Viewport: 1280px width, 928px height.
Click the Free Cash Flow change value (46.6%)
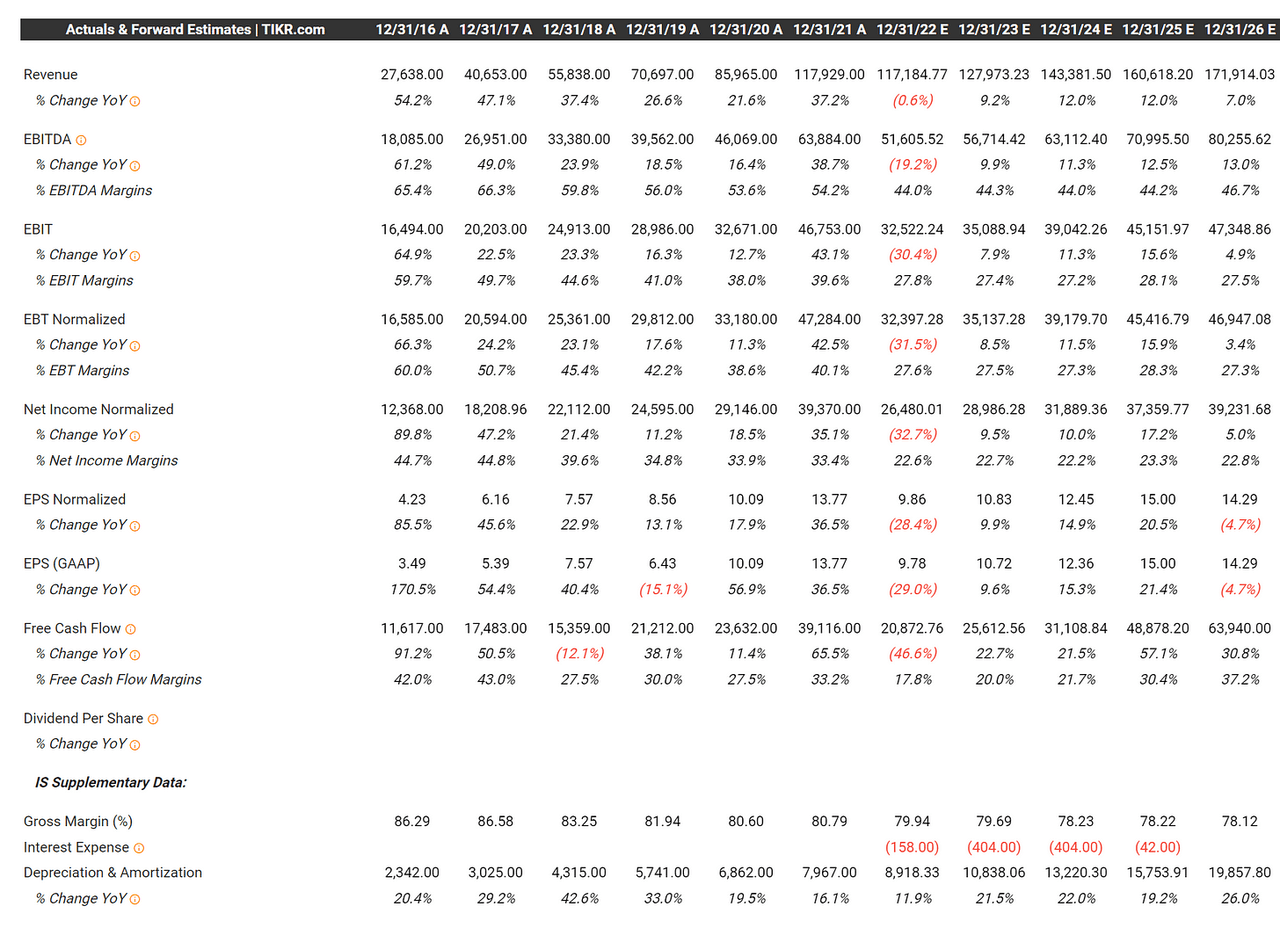coord(912,654)
